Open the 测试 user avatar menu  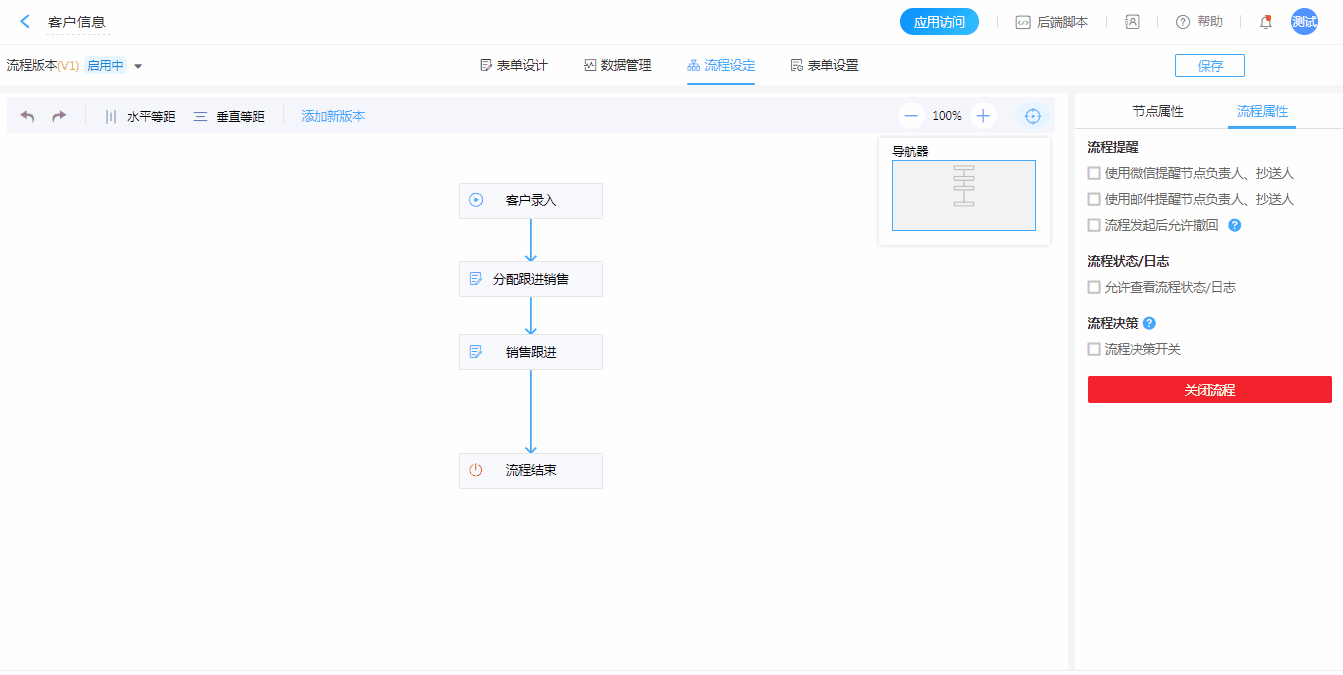click(1304, 22)
